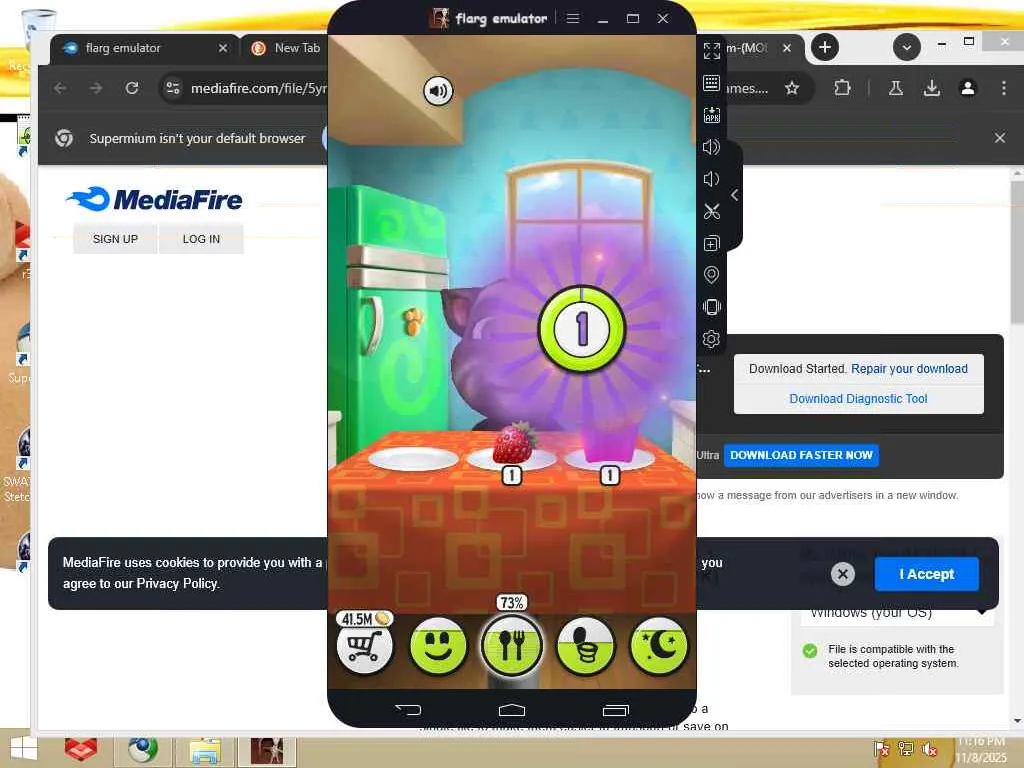
Task: Close the flarg emulator browser tab
Action: pos(223,48)
